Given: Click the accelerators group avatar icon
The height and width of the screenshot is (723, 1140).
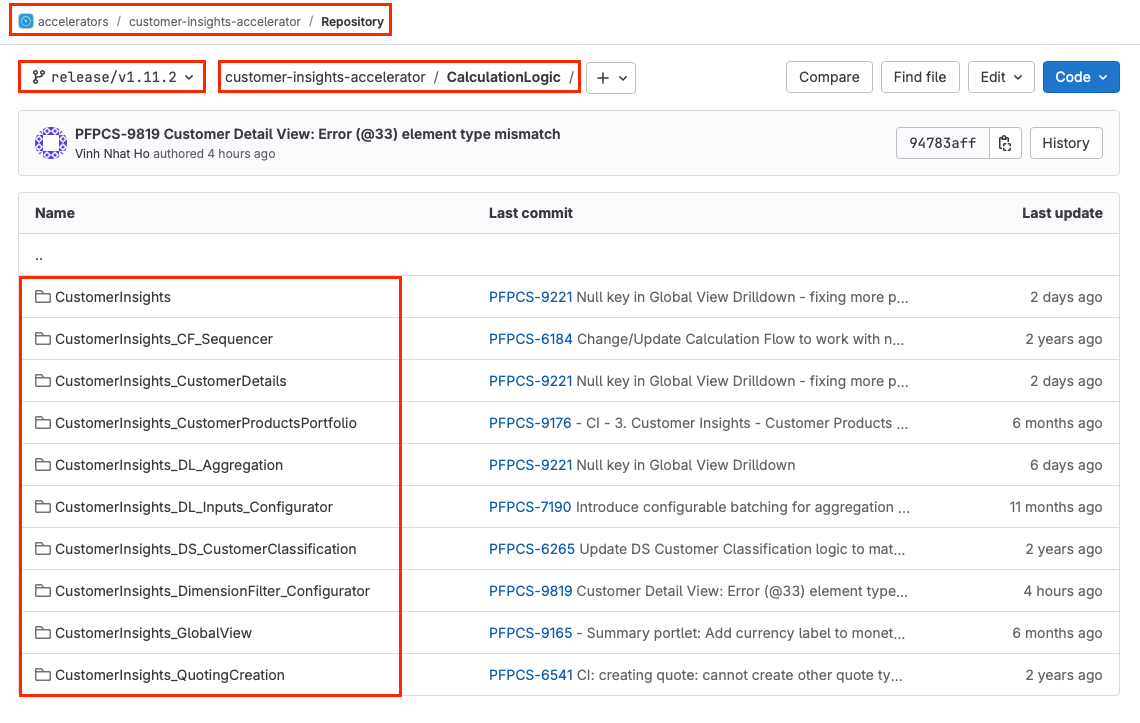Looking at the screenshot, I should coord(26,21).
